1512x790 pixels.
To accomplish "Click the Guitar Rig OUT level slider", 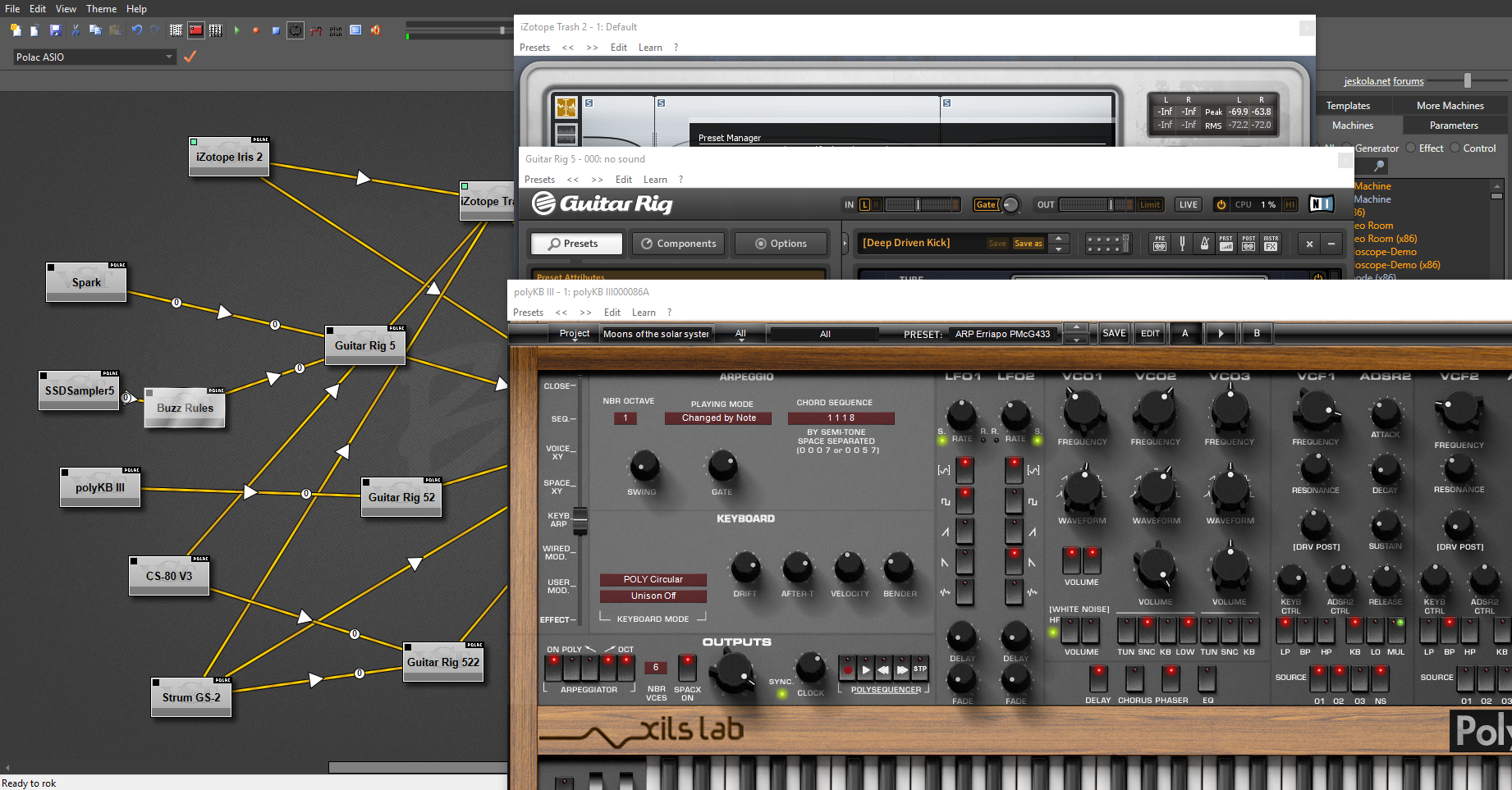I will coord(1096,205).
